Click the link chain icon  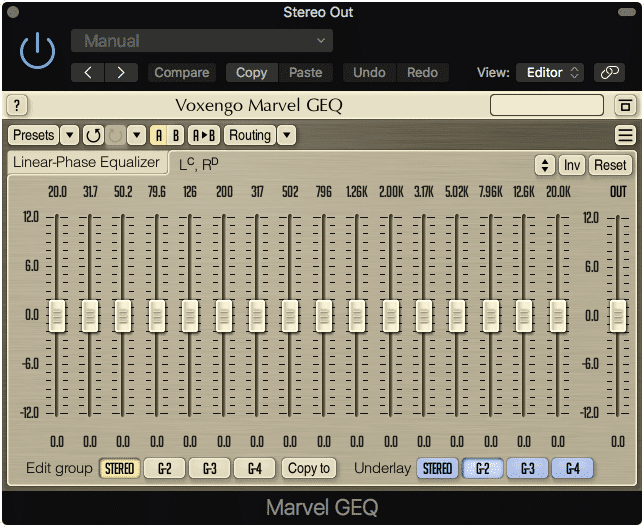pyautogui.click(x=610, y=73)
